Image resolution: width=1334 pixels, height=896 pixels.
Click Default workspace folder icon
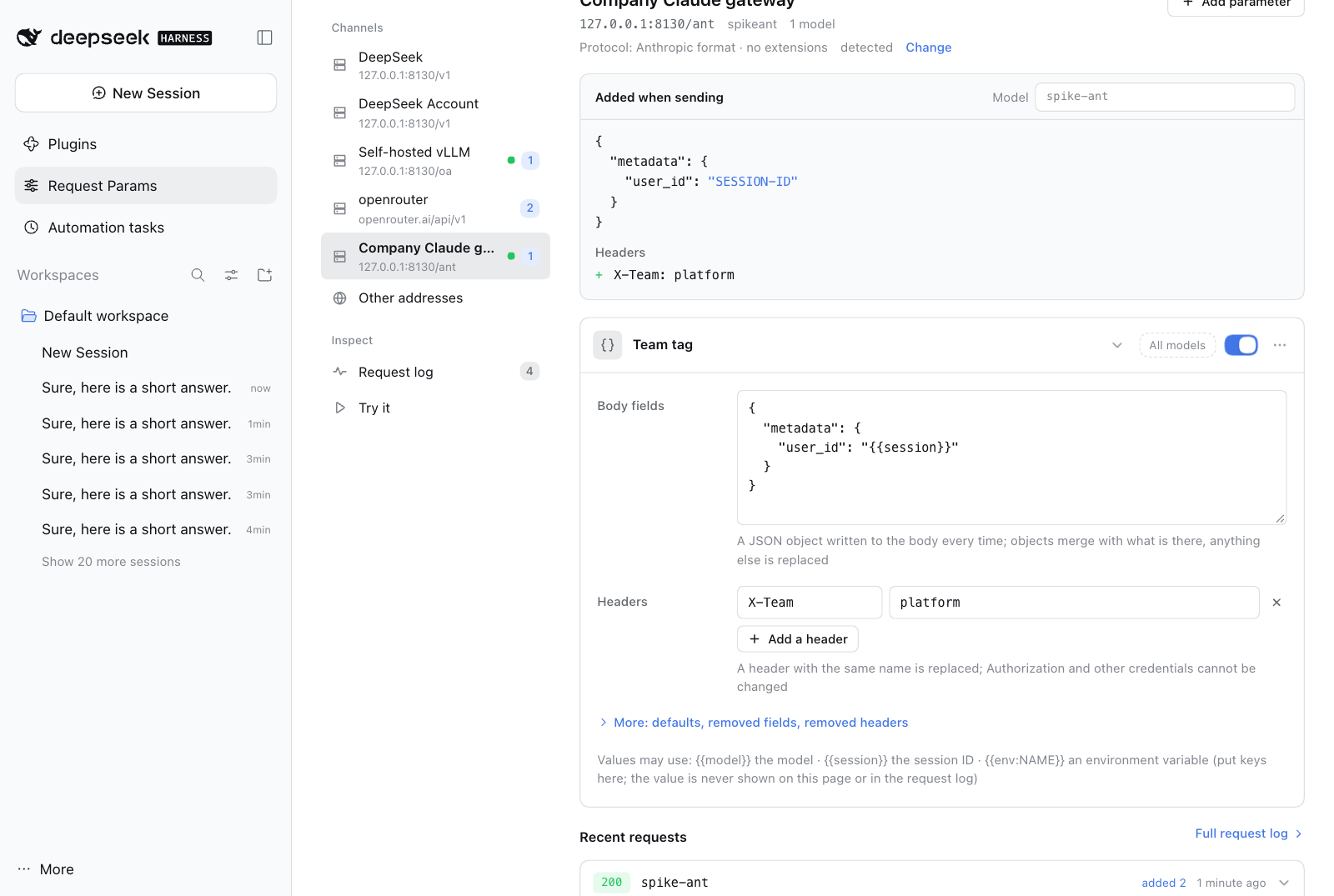[x=29, y=316]
